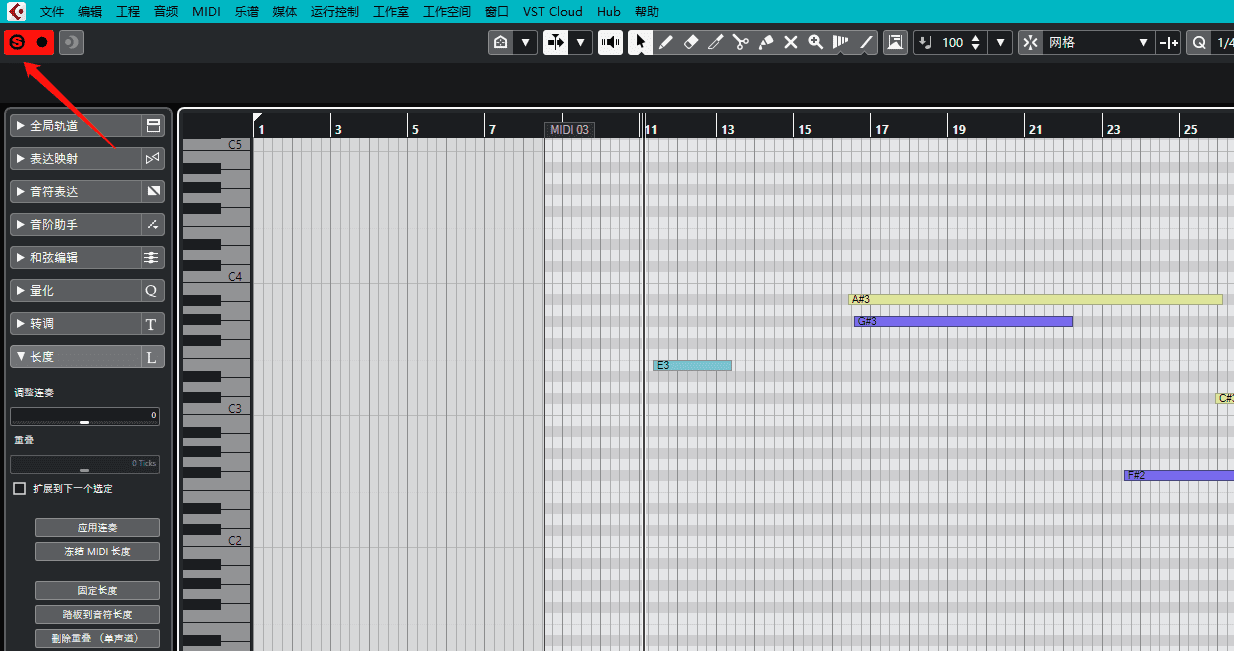Select the Mute X tool
Screen dimensions: 1234x651
pos(790,42)
